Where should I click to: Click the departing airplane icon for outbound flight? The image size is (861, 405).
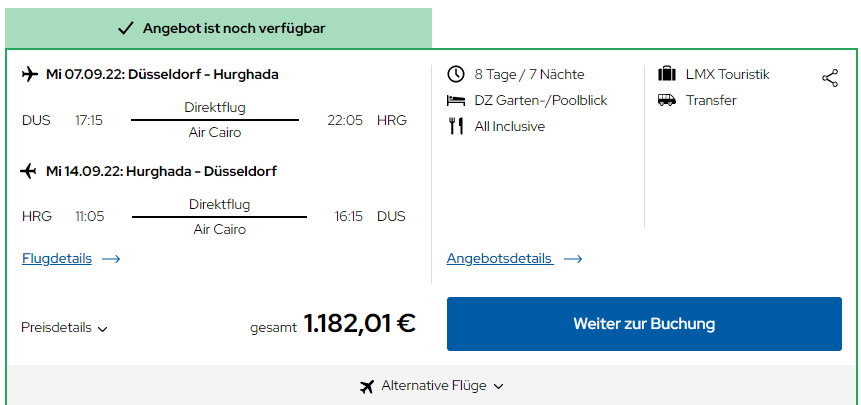coord(30,74)
